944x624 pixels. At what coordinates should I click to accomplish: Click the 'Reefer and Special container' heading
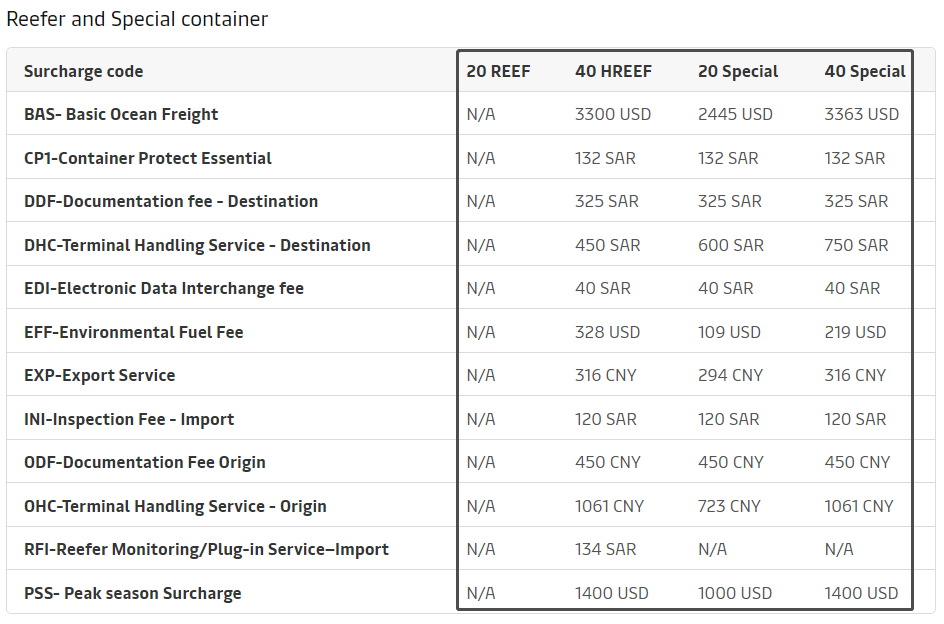pyautogui.click(x=137, y=19)
